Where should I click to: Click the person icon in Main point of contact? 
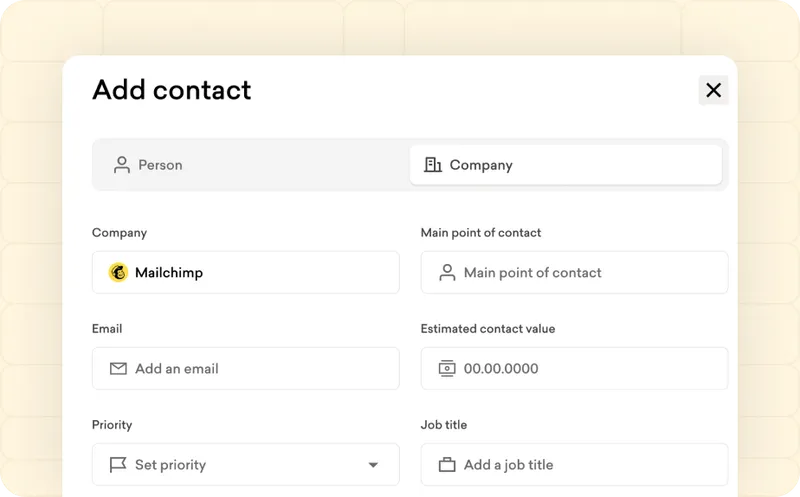[447, 272]
